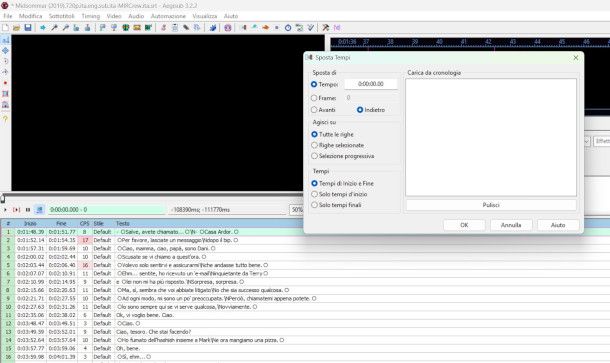
Task: Click the New subtitles toolbar icon
Action: [x=5, y=28]
